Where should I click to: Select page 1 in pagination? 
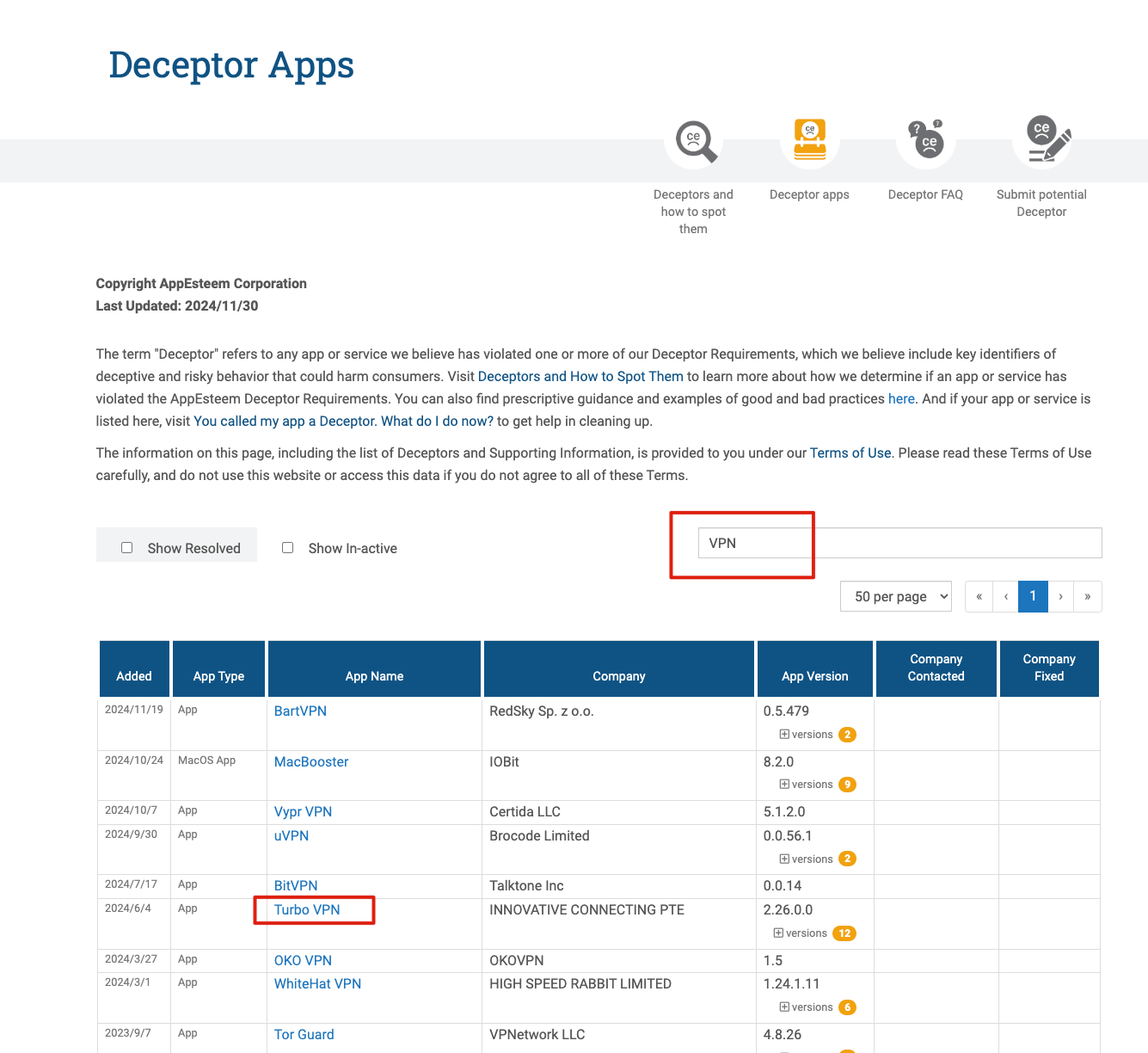tap(1033, 596)
